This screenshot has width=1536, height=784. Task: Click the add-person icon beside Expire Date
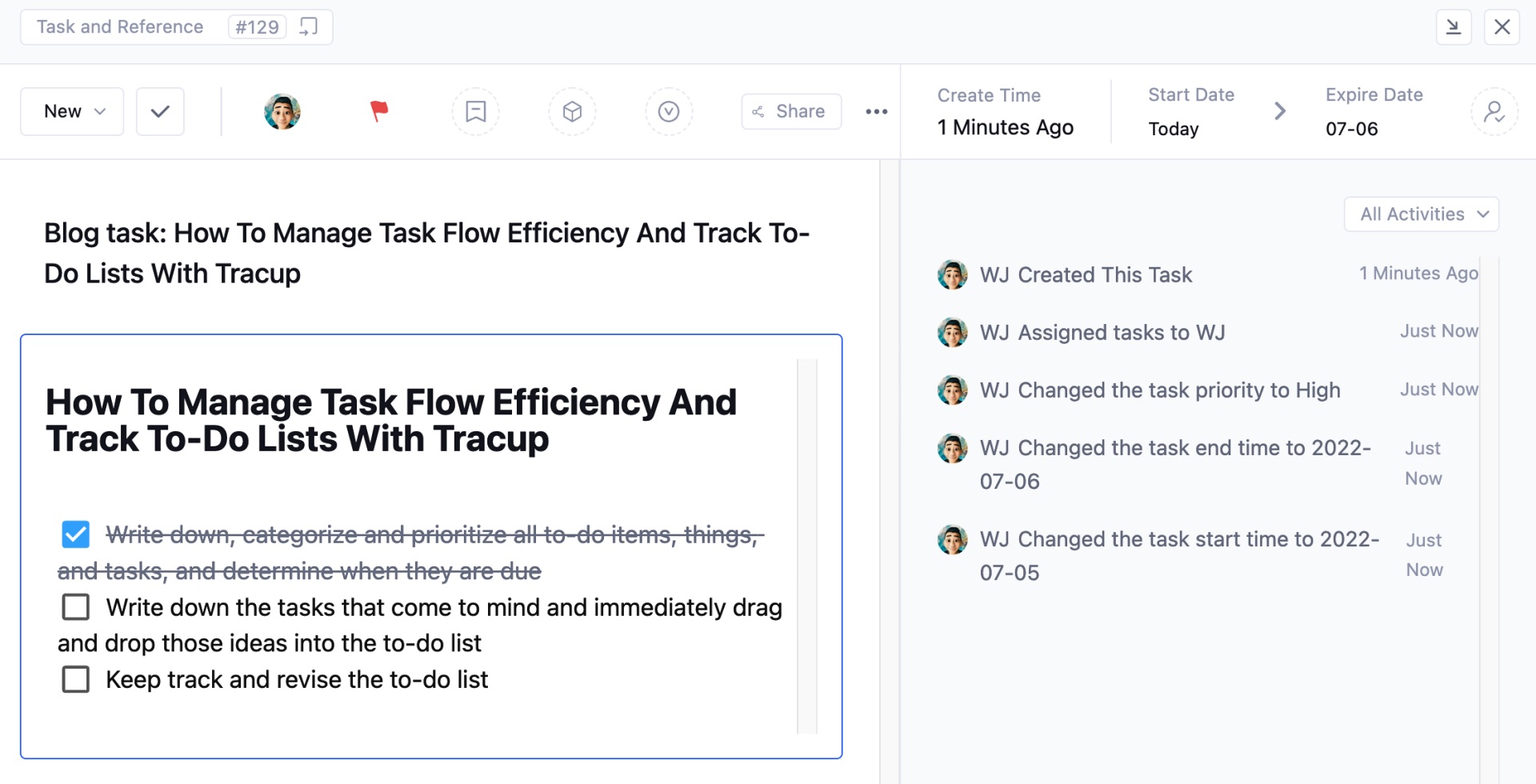point(1495,111)
